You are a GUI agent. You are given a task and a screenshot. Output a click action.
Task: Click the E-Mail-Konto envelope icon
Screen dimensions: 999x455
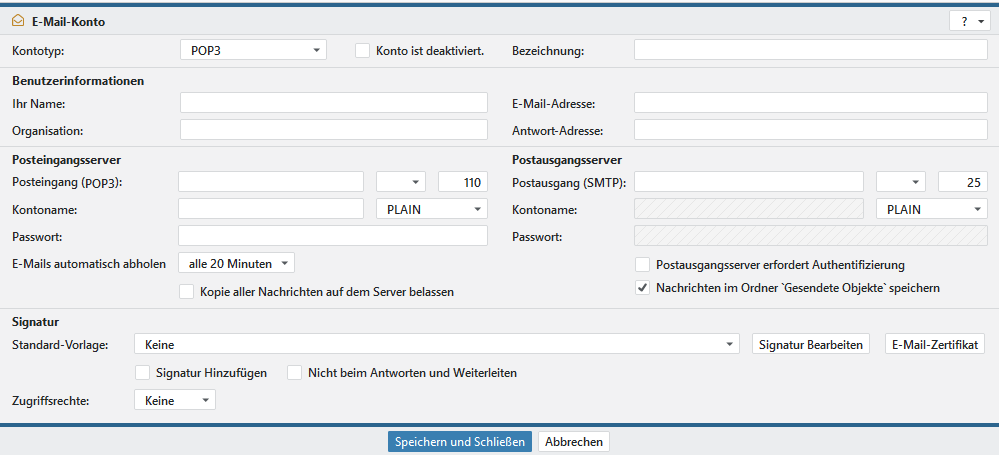(x=17, y=20)
